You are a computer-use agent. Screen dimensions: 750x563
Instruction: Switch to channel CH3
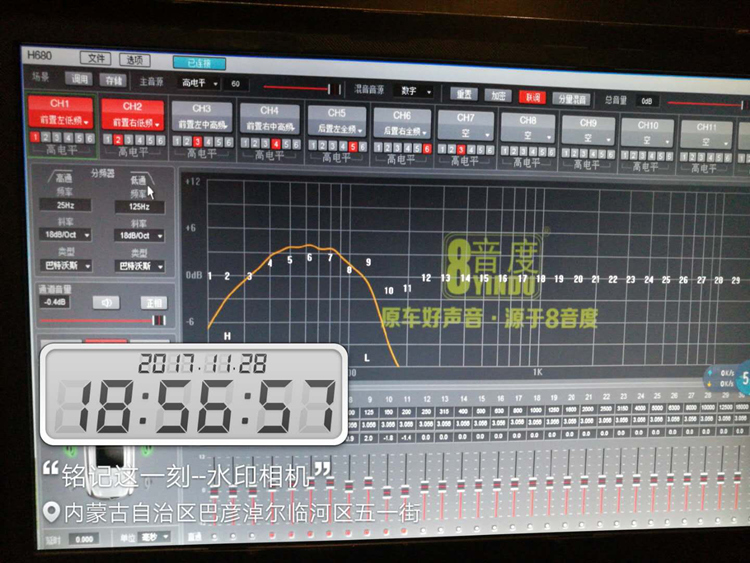pos(201,109)
